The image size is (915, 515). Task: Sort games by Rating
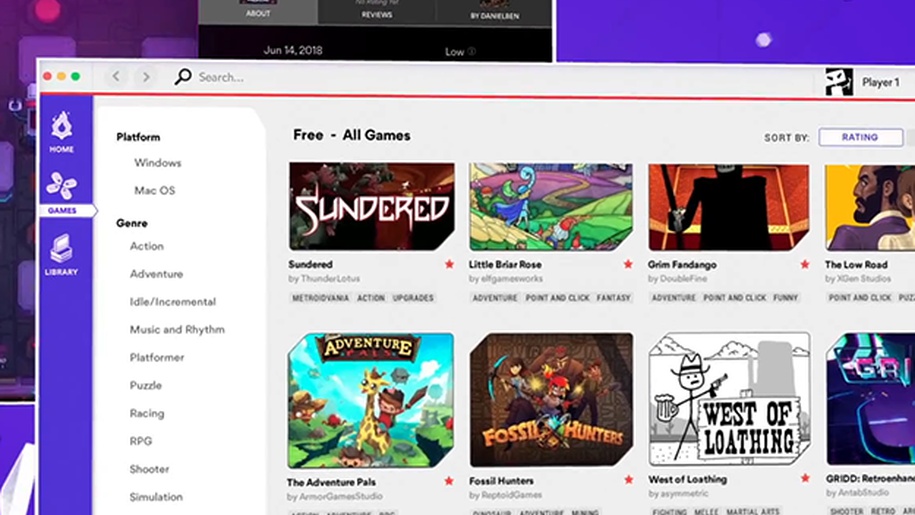(860, 137)
